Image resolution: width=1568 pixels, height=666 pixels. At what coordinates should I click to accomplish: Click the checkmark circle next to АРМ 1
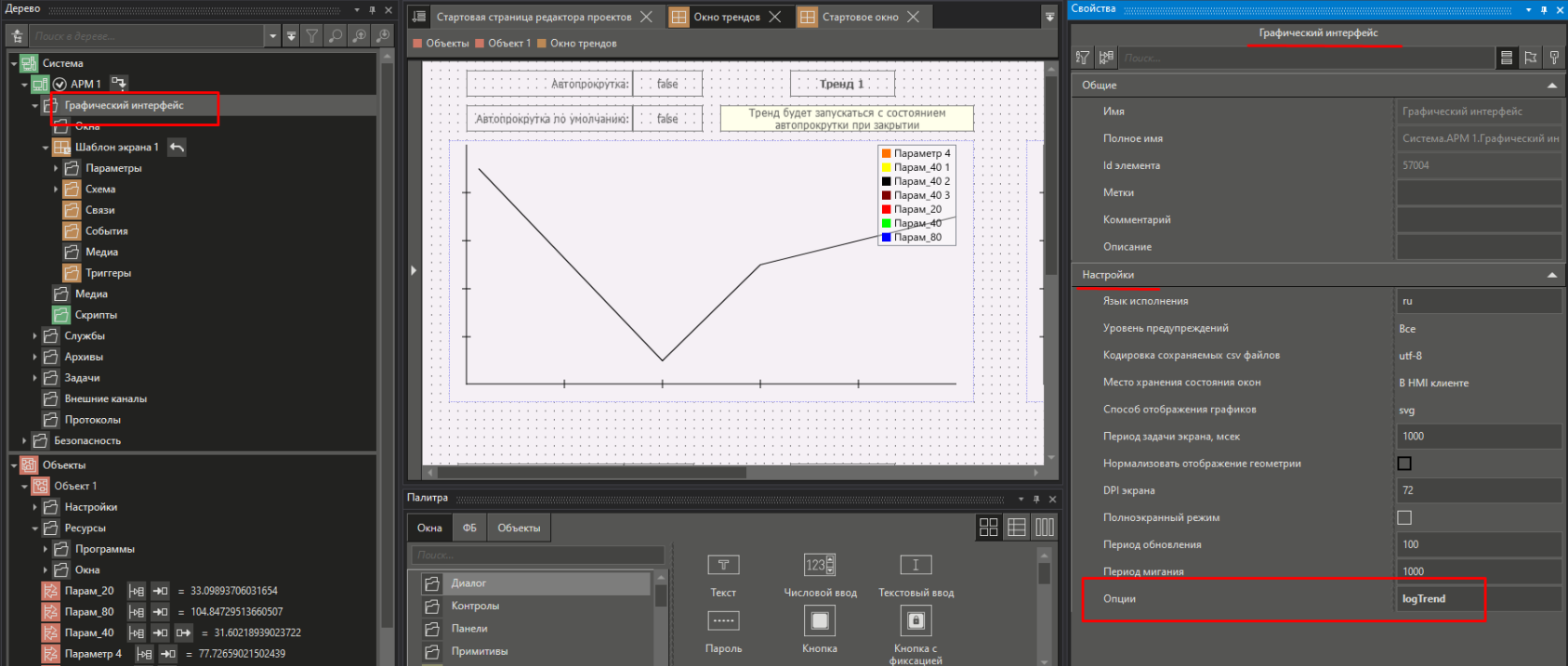(59, 84)
